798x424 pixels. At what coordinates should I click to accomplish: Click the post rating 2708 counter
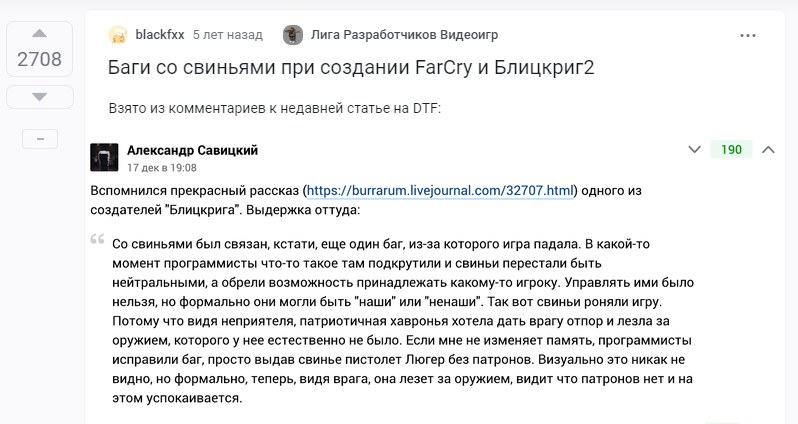point(39,60)
